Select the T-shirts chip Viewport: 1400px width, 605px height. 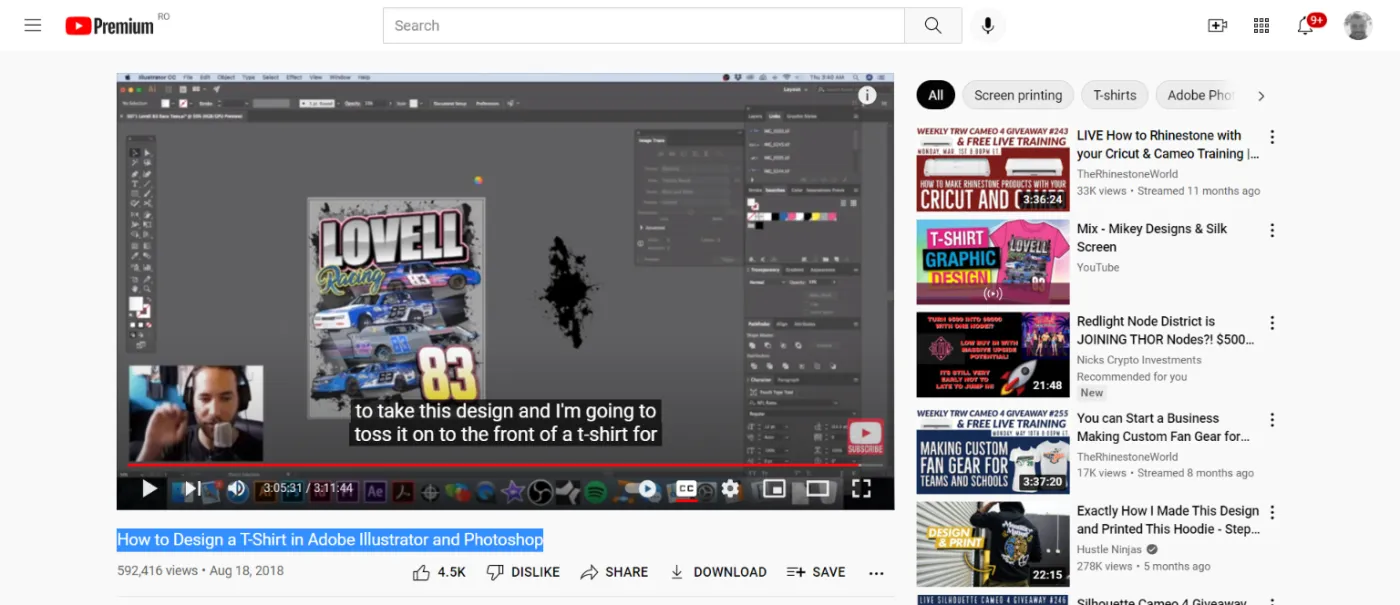pos(1115,95)
